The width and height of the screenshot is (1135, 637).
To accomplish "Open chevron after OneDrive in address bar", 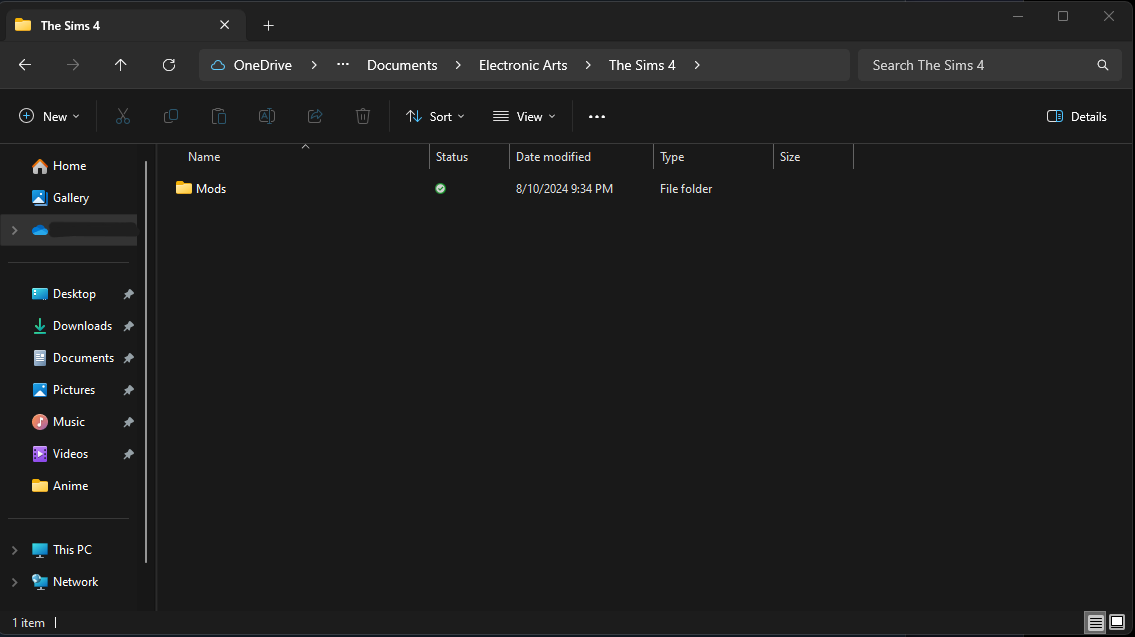I will click(x=314, y=65).
